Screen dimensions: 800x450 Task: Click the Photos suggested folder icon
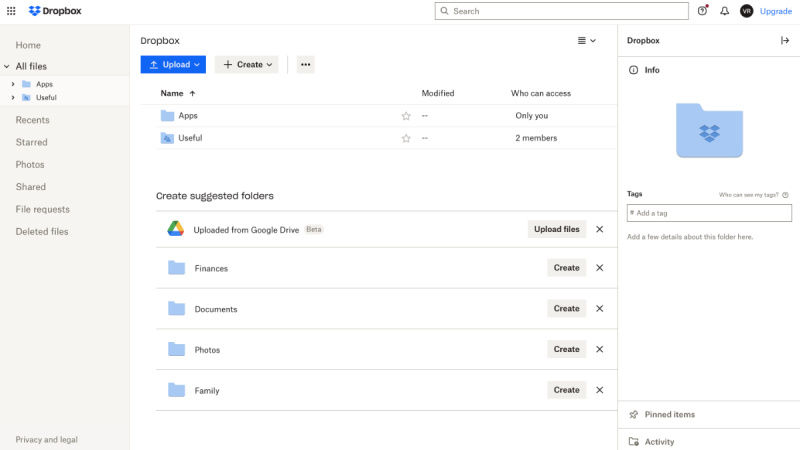pyautogui.click(x=177, y=349)
